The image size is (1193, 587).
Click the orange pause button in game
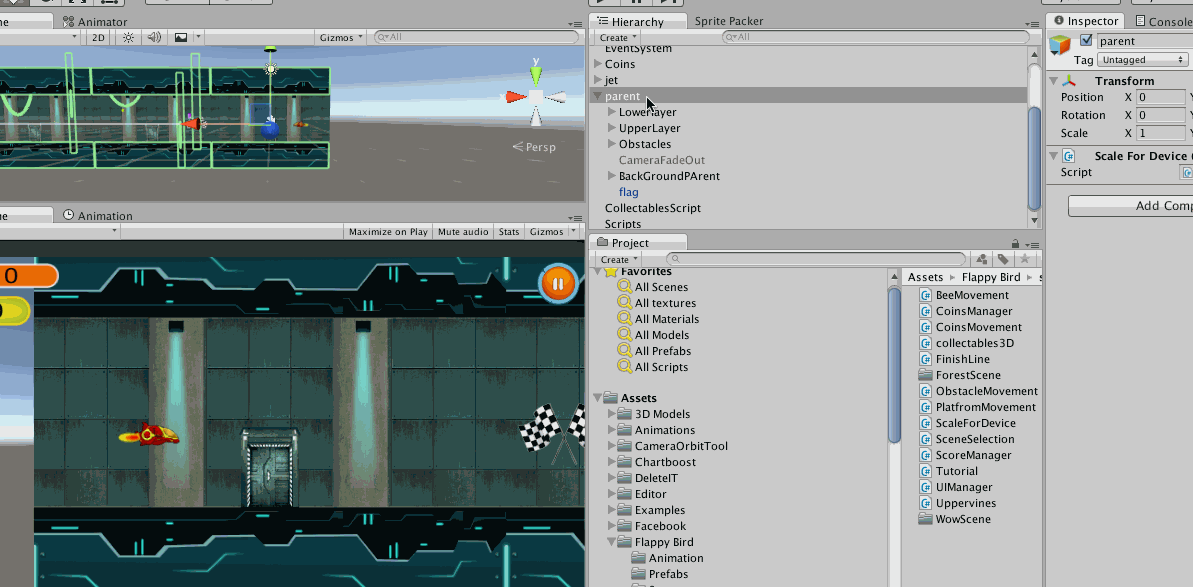[558, 284]
